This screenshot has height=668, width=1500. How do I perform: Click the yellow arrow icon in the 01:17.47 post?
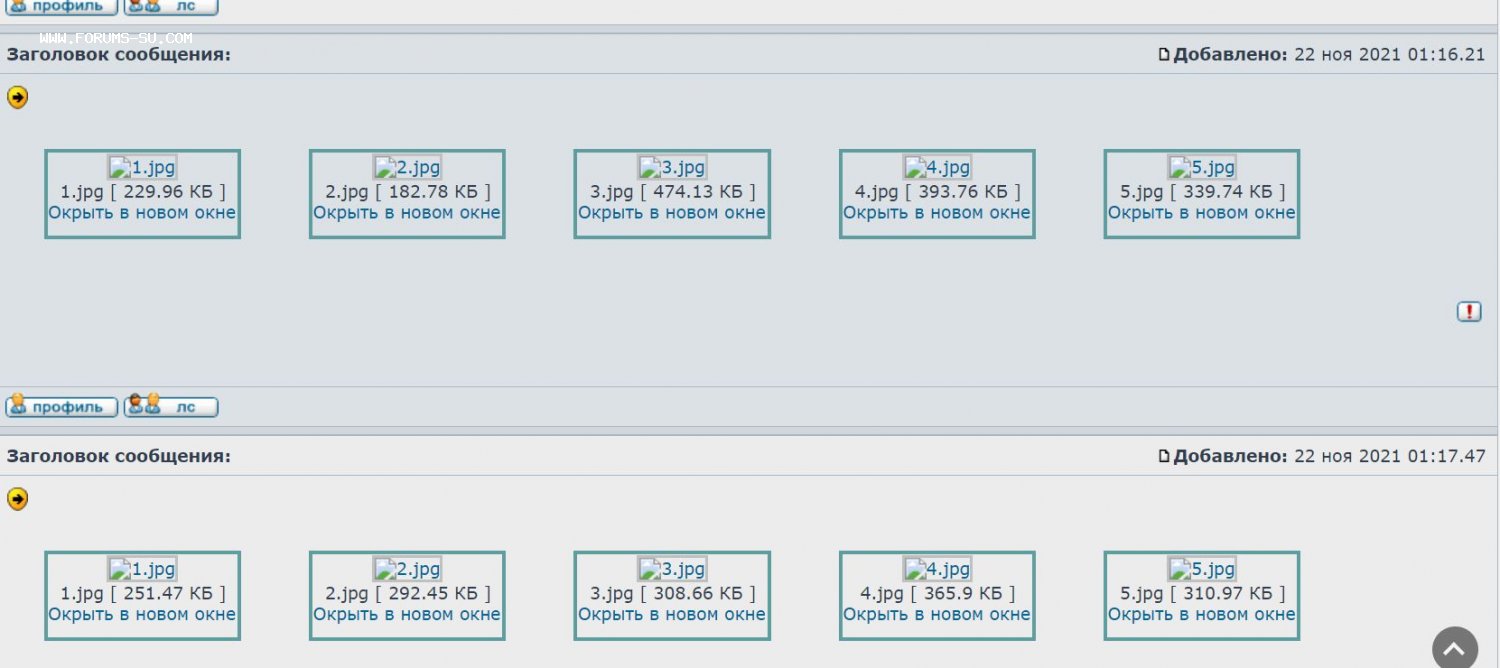(17, 499)
